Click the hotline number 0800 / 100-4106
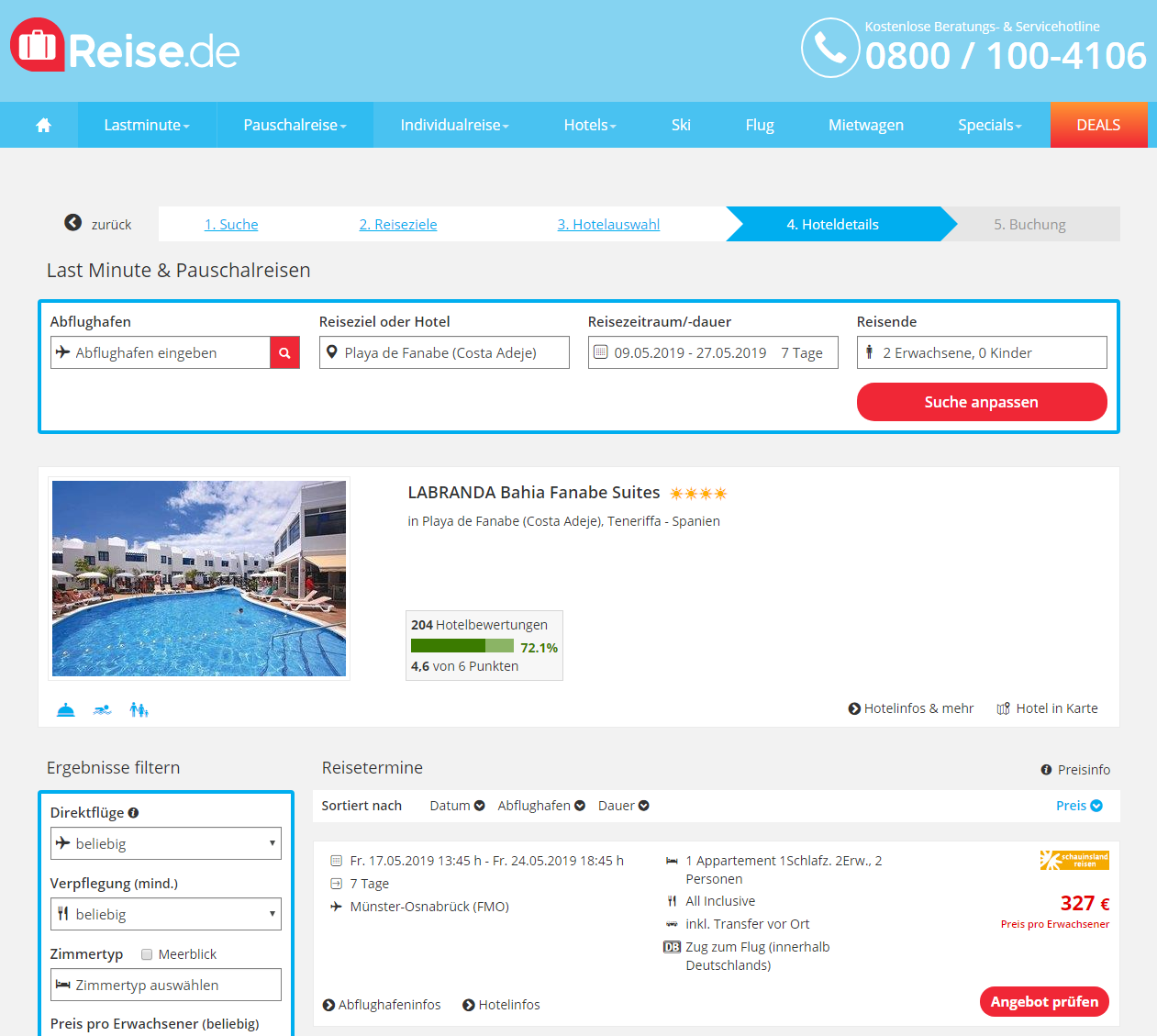Screen dimensions: 1157x1036 point(1006,56)
